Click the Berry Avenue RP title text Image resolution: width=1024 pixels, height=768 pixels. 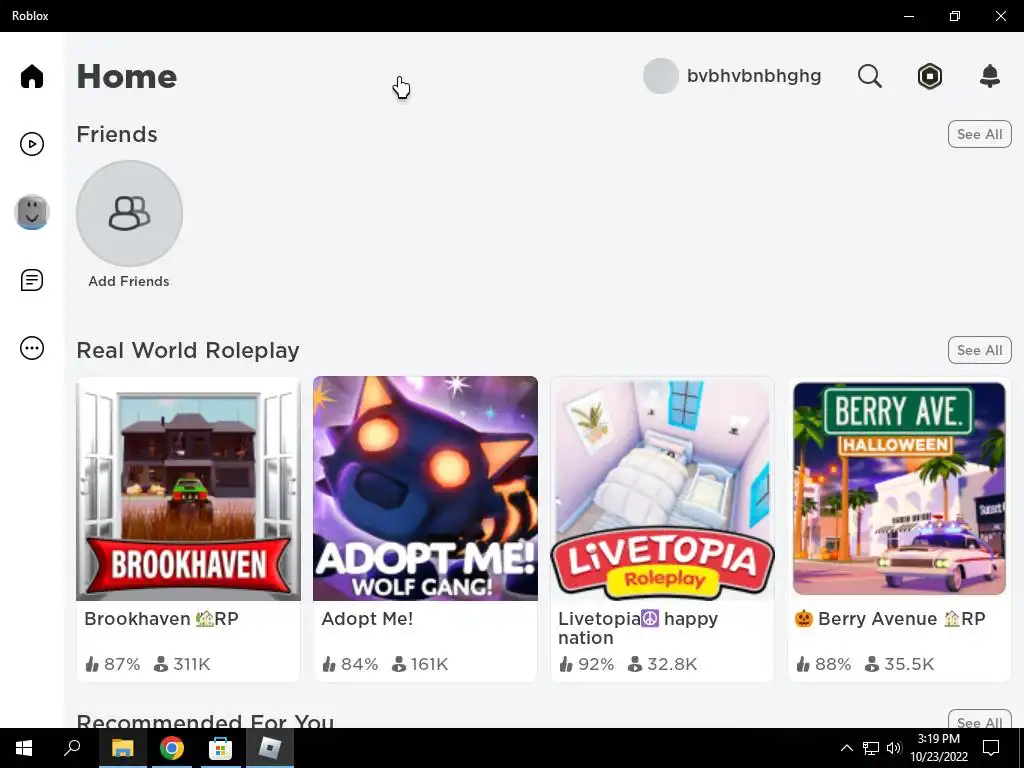(889, 618)
